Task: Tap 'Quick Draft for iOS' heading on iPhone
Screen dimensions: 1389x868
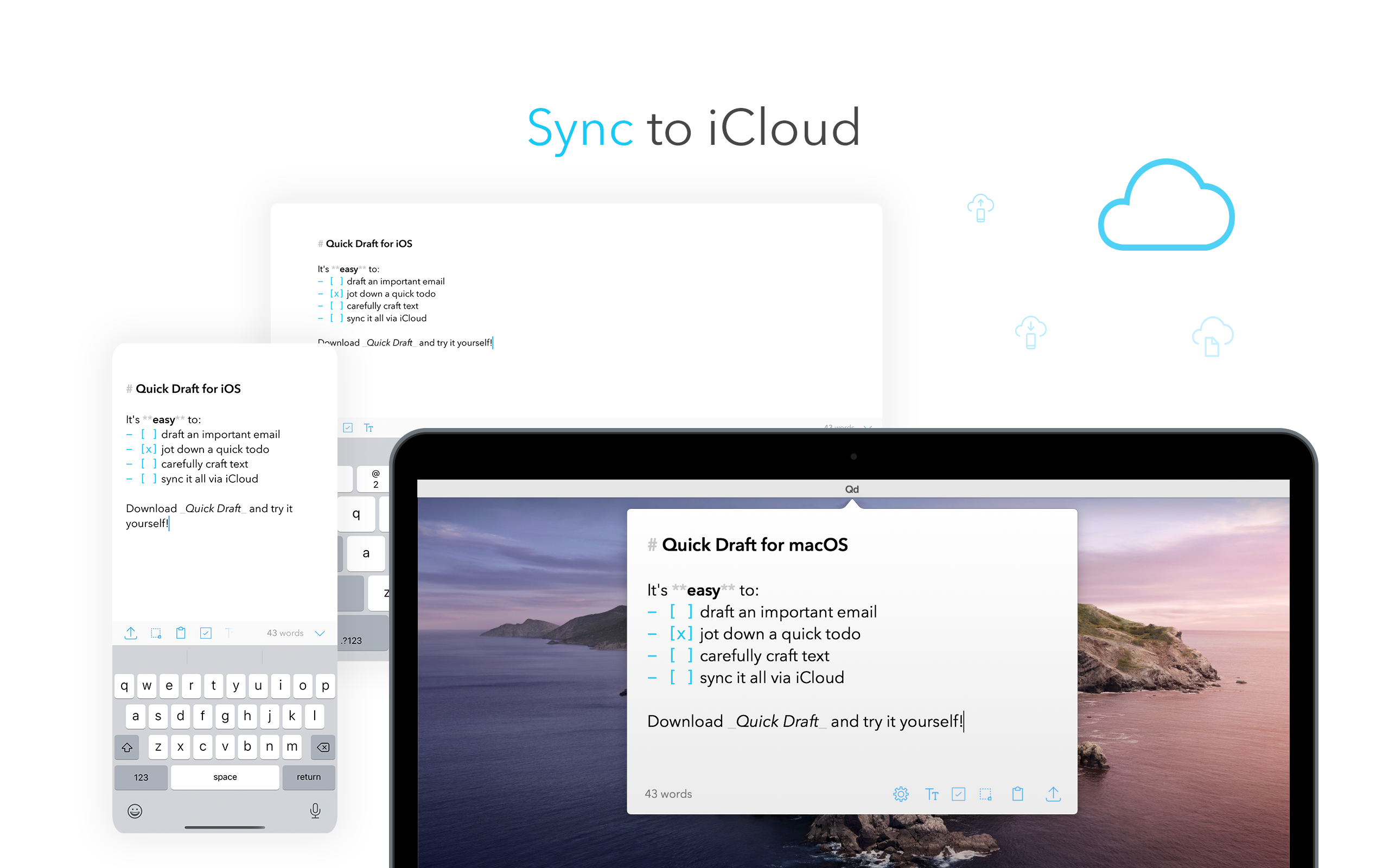Action: 188,388
